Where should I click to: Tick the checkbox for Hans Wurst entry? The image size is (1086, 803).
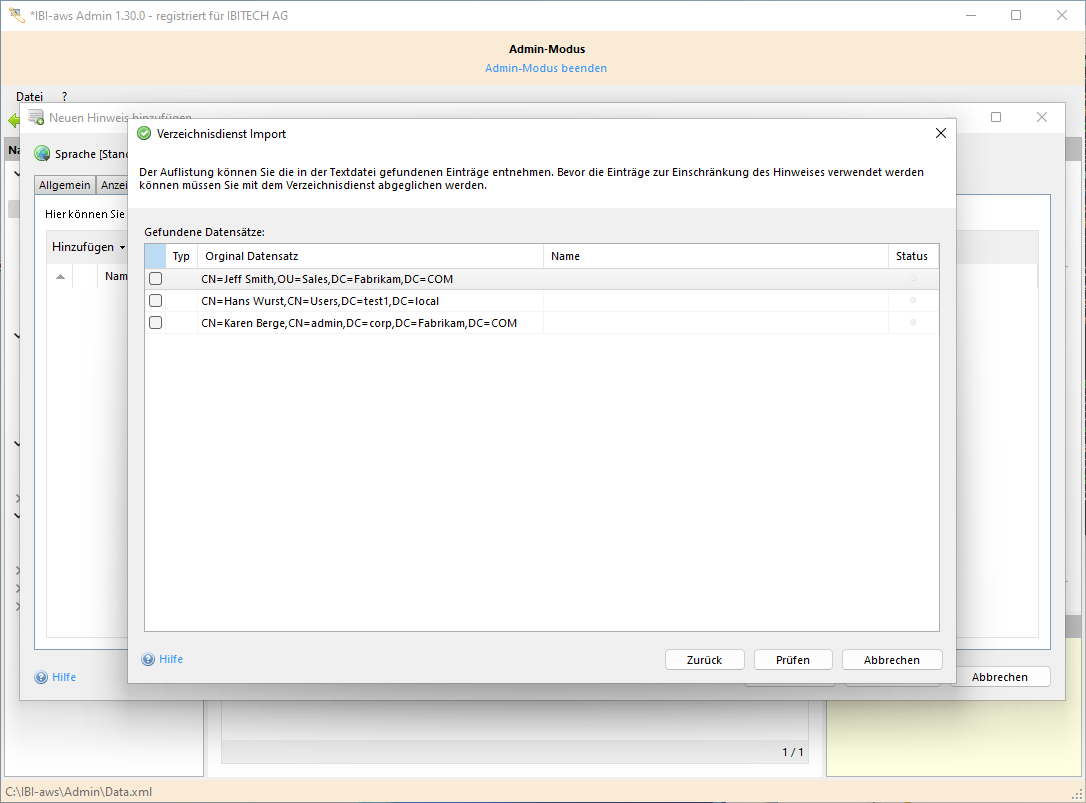pyautogui.click(x=155, y=301)
